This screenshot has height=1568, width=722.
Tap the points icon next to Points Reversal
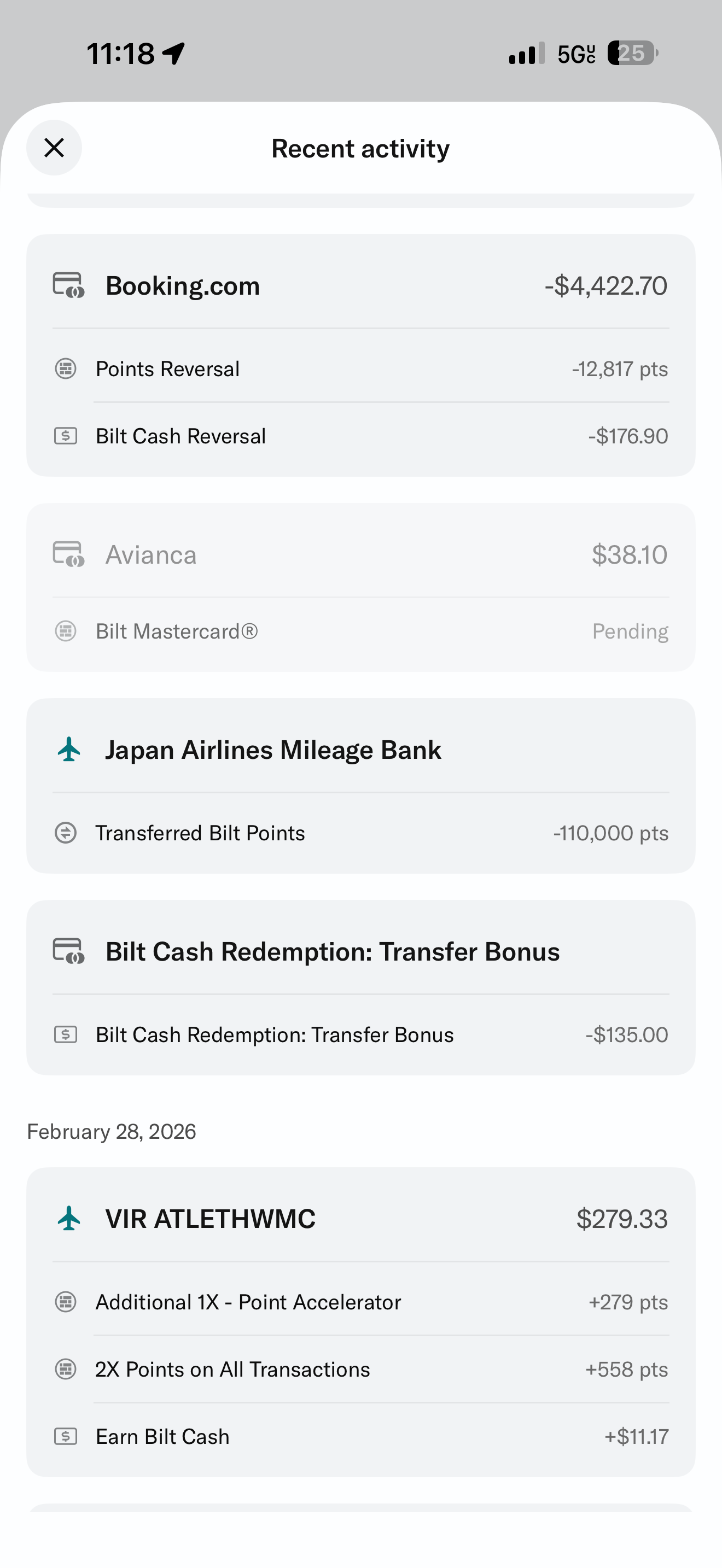click(x=66, y=368)
